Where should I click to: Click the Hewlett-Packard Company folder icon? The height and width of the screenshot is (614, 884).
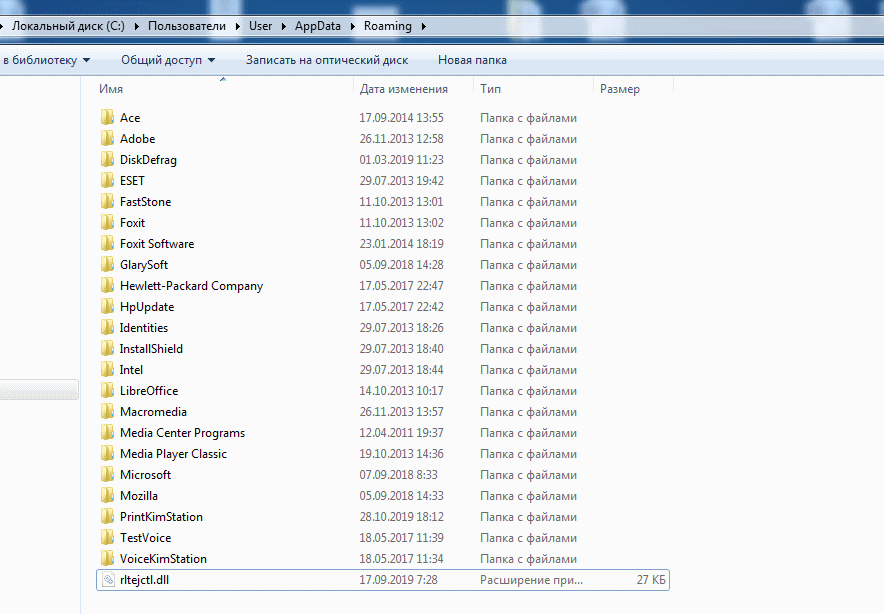pos(107,285)
